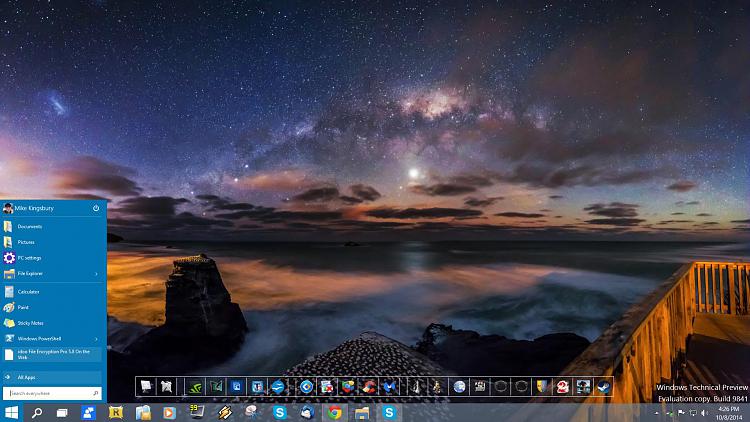Open the yellow and blue shield dock icon
The height and width of the screenshot is (422, 750).
click(x=541, y=387)
